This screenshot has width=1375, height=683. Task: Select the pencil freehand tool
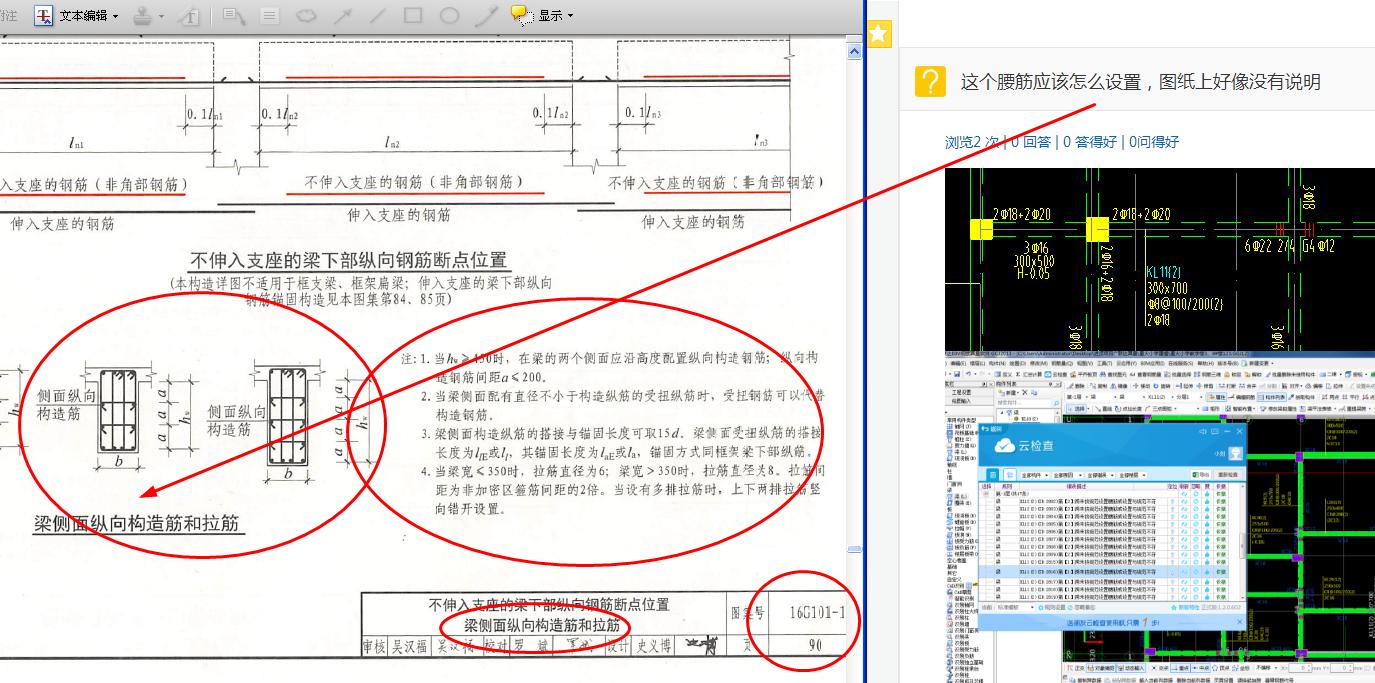[x=485, y=15]
